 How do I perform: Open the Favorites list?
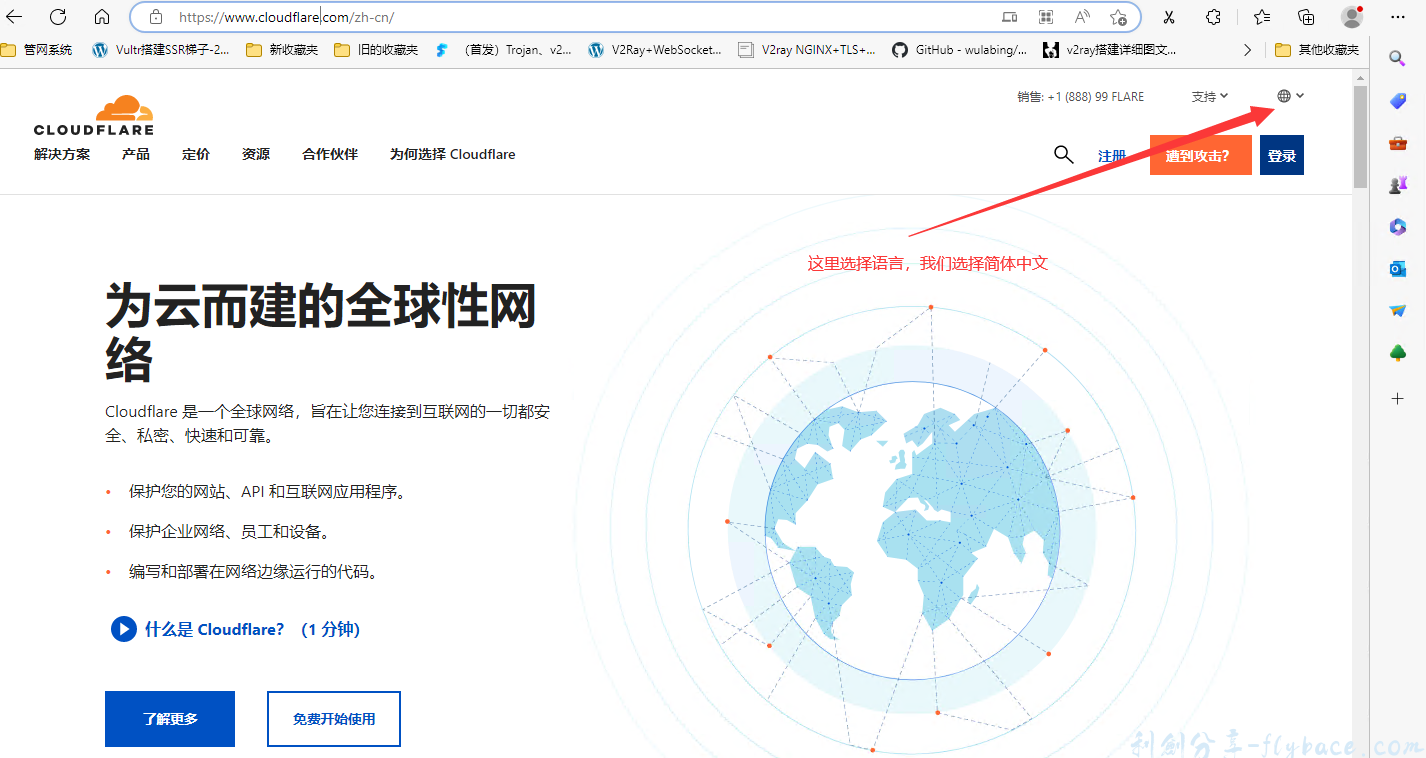point(1262,17)
